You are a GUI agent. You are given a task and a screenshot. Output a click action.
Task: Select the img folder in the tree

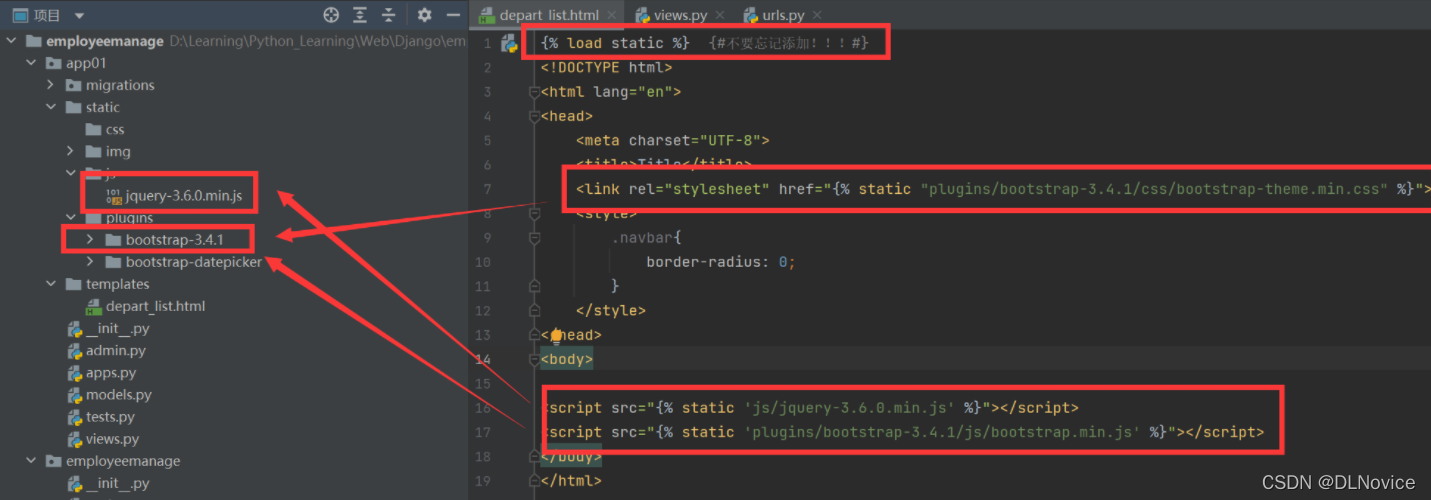coord(118,151)
